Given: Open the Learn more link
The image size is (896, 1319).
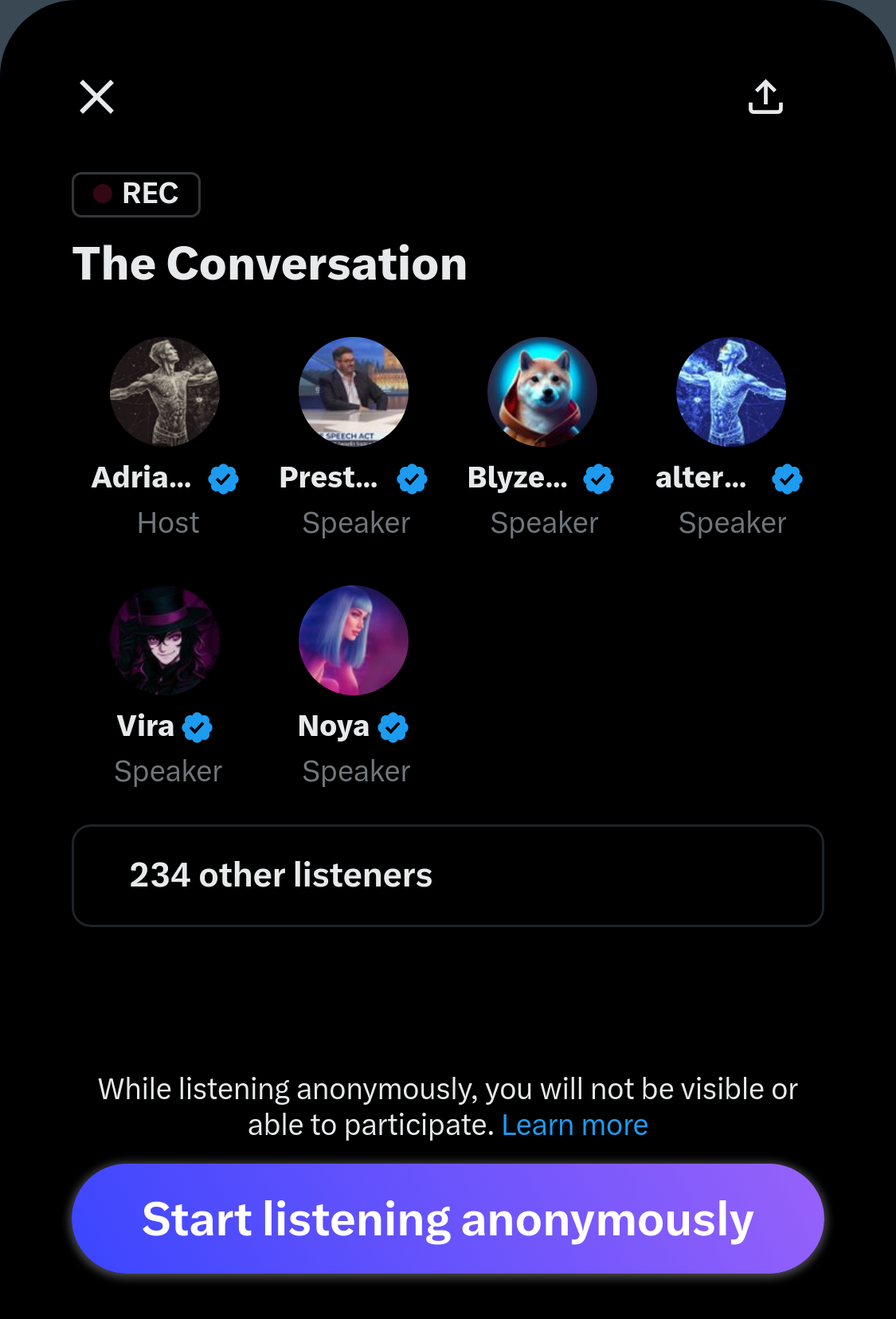Looking at the screenshot, I should pyautogui.click(x=574, y=1125).
